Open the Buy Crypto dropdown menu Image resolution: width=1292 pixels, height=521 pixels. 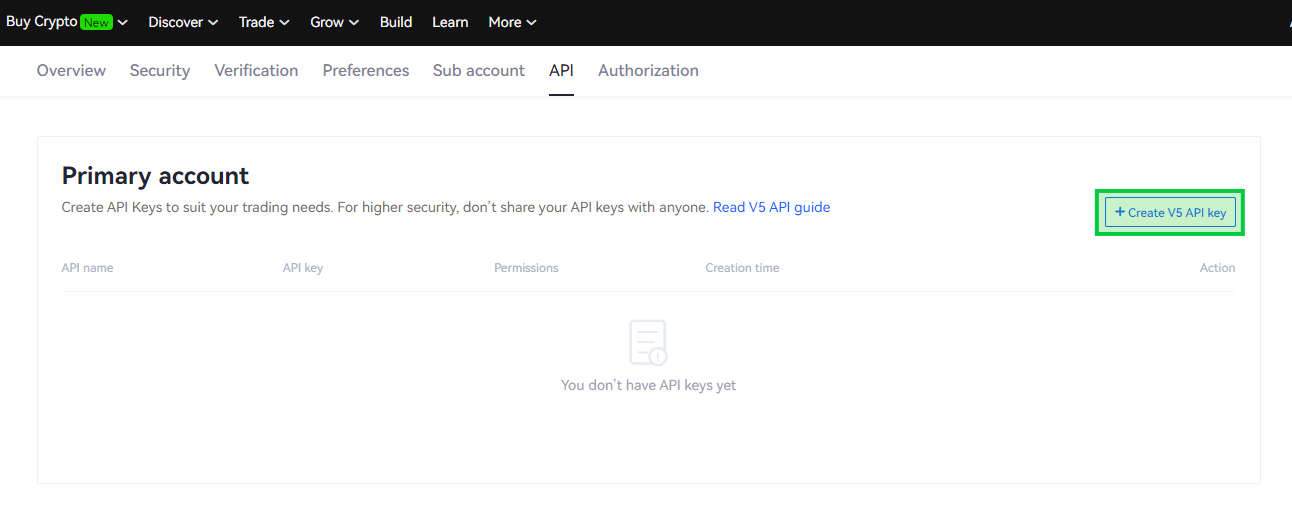(x=66, y=22)
